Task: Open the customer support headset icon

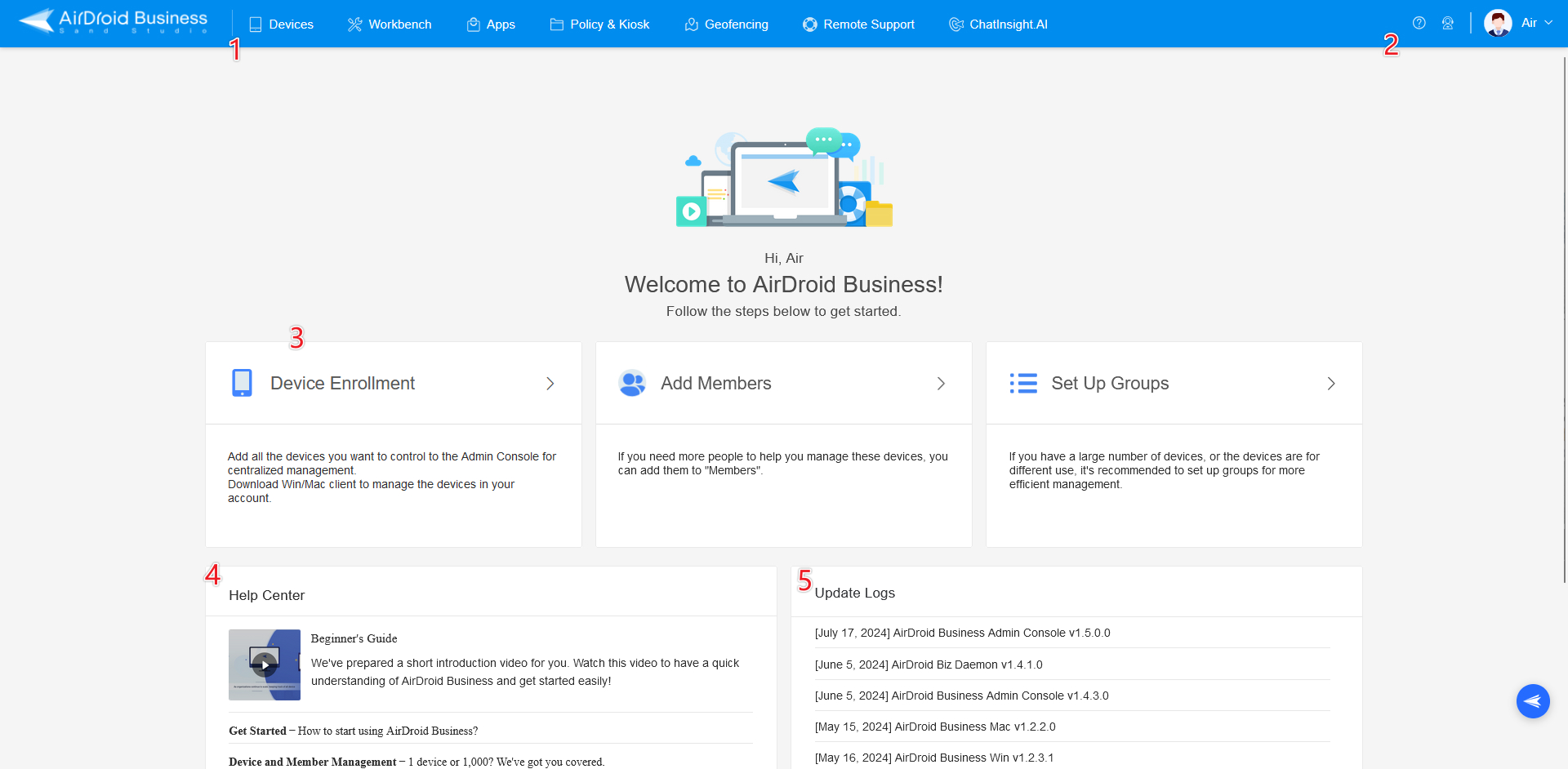Action: point(1448,23)
